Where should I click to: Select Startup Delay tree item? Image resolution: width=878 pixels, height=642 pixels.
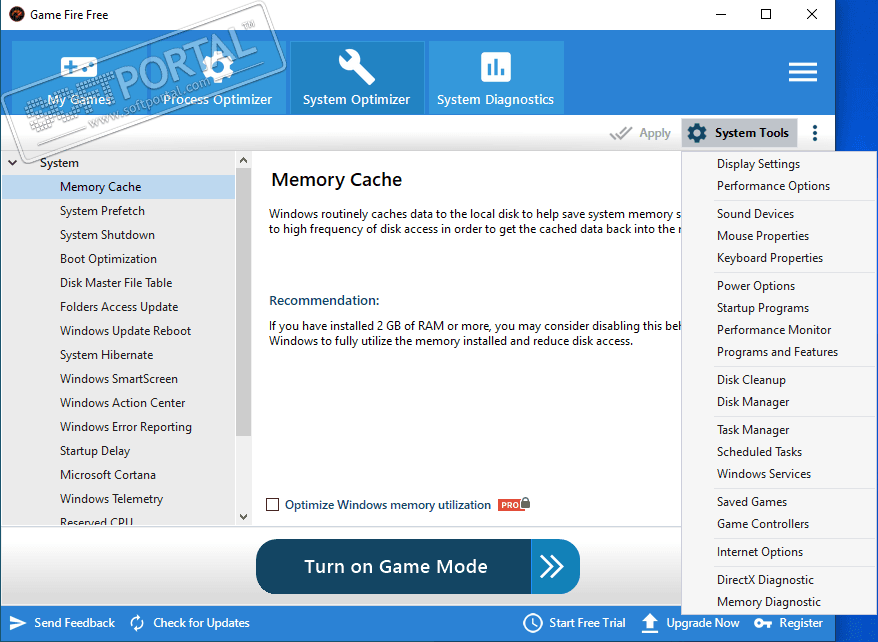pos(95,451)
